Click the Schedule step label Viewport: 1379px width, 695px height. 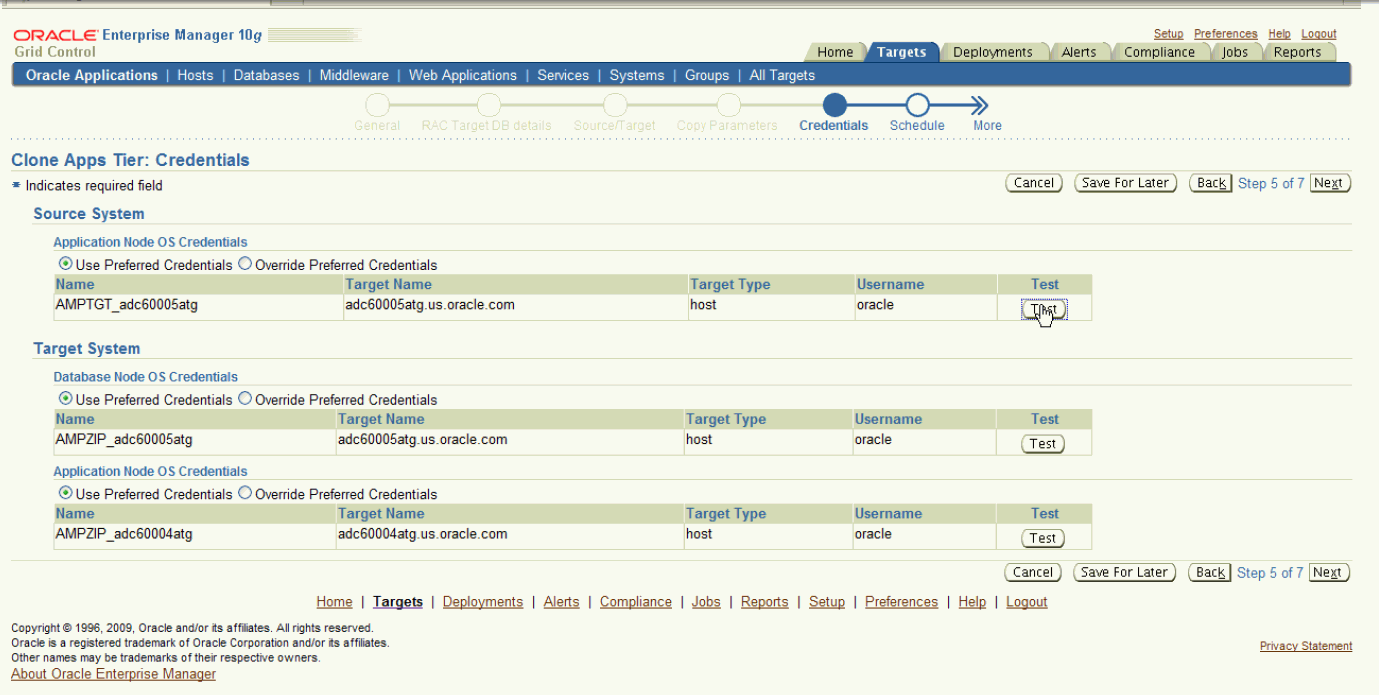tap(917, 125)
